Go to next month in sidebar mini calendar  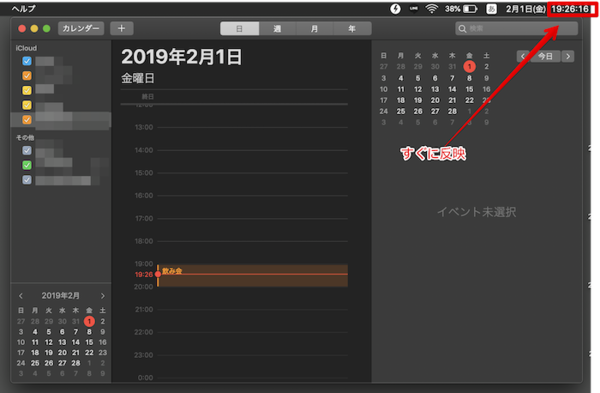point(103,296)
